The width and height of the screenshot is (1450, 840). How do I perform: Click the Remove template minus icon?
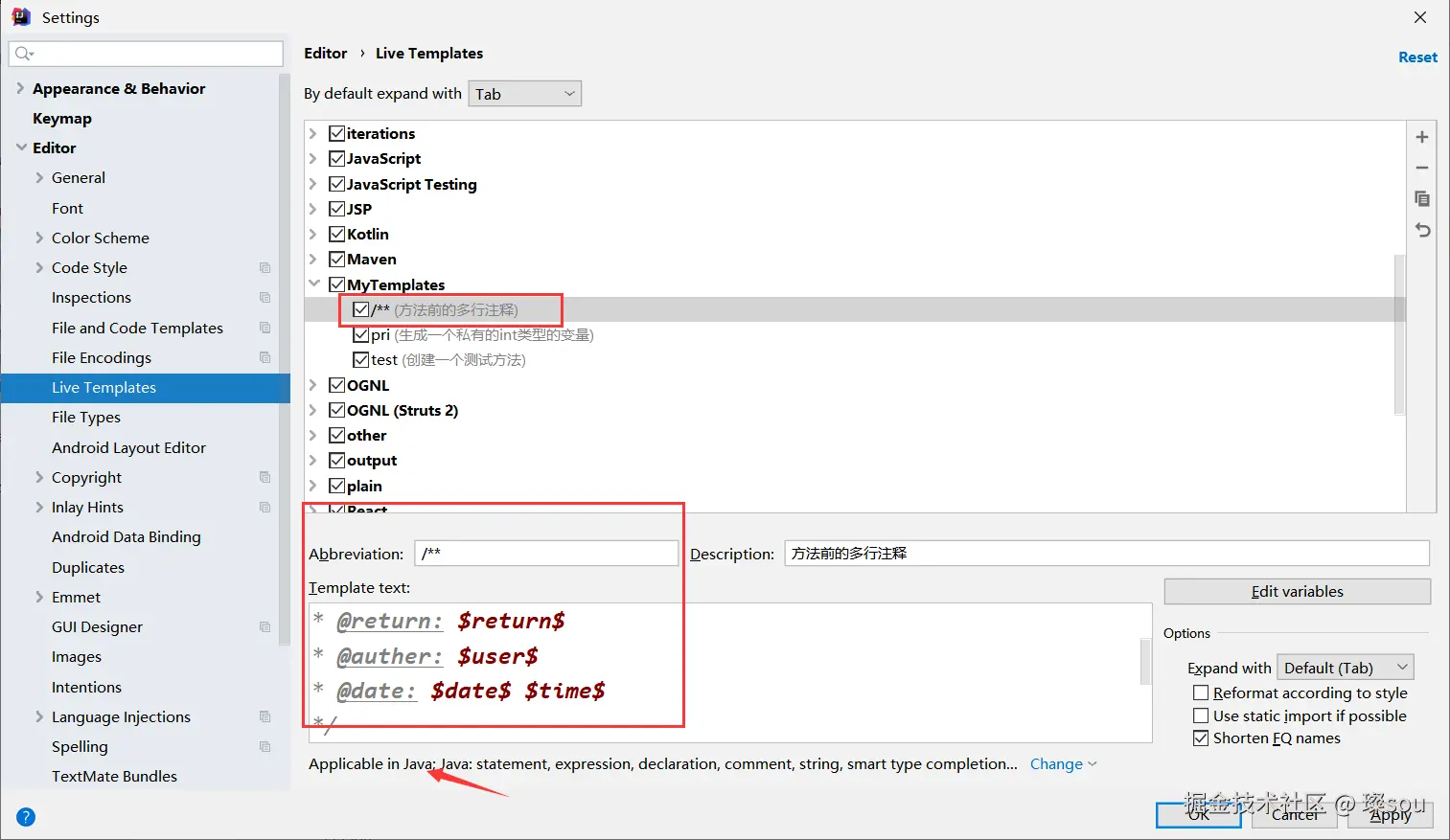[1422, 168]
